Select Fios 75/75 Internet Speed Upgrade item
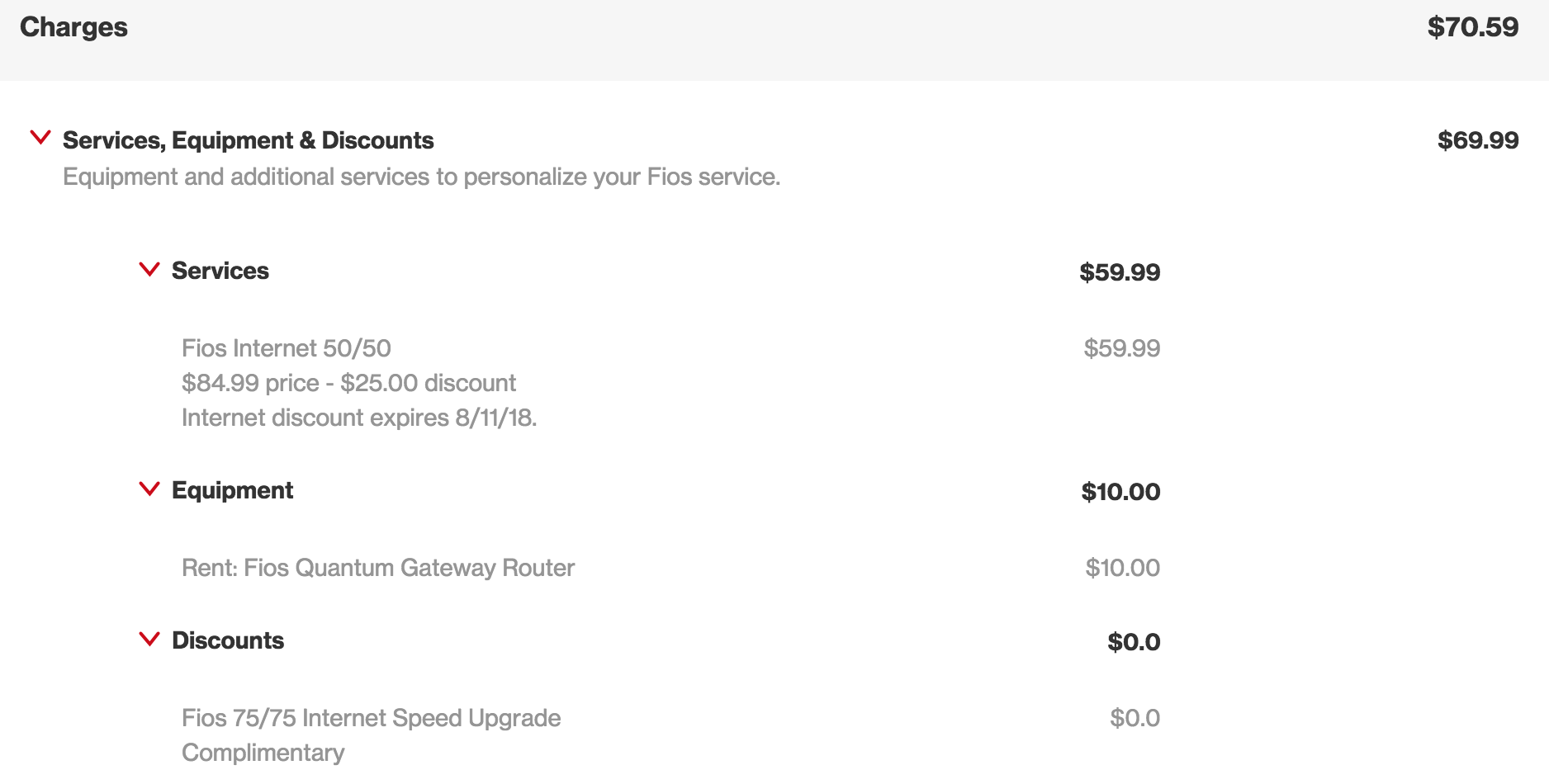Screen dimensions: 1549x784 click(371, 718)
